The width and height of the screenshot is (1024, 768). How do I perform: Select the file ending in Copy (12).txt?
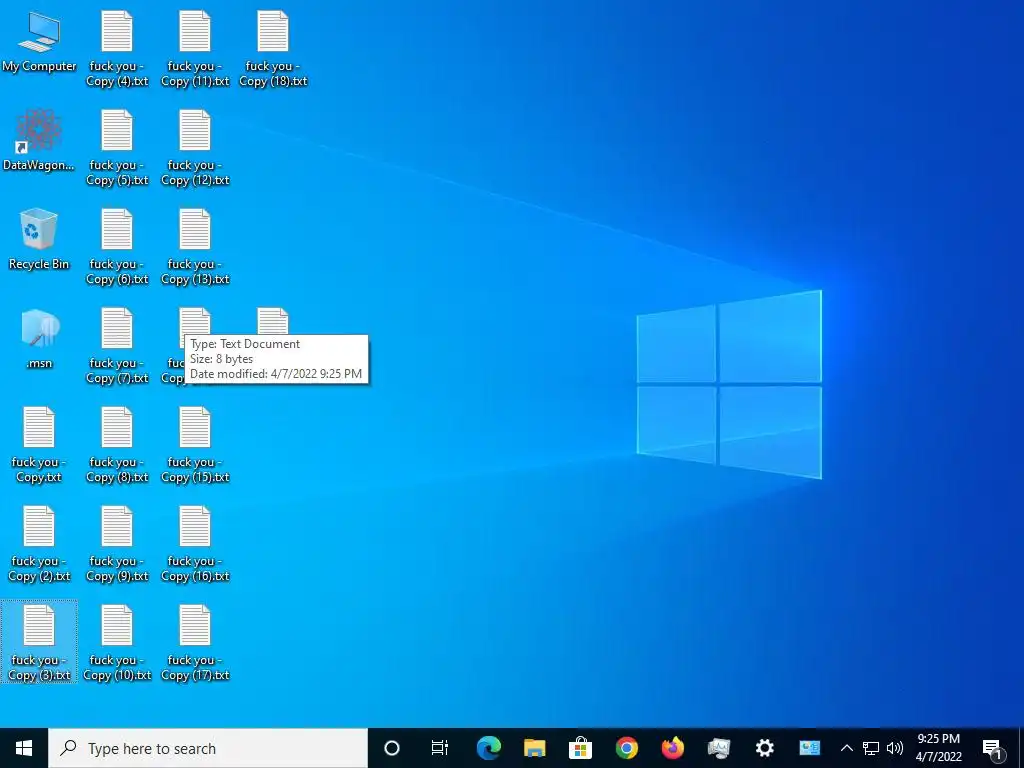[x=195, y=149]
